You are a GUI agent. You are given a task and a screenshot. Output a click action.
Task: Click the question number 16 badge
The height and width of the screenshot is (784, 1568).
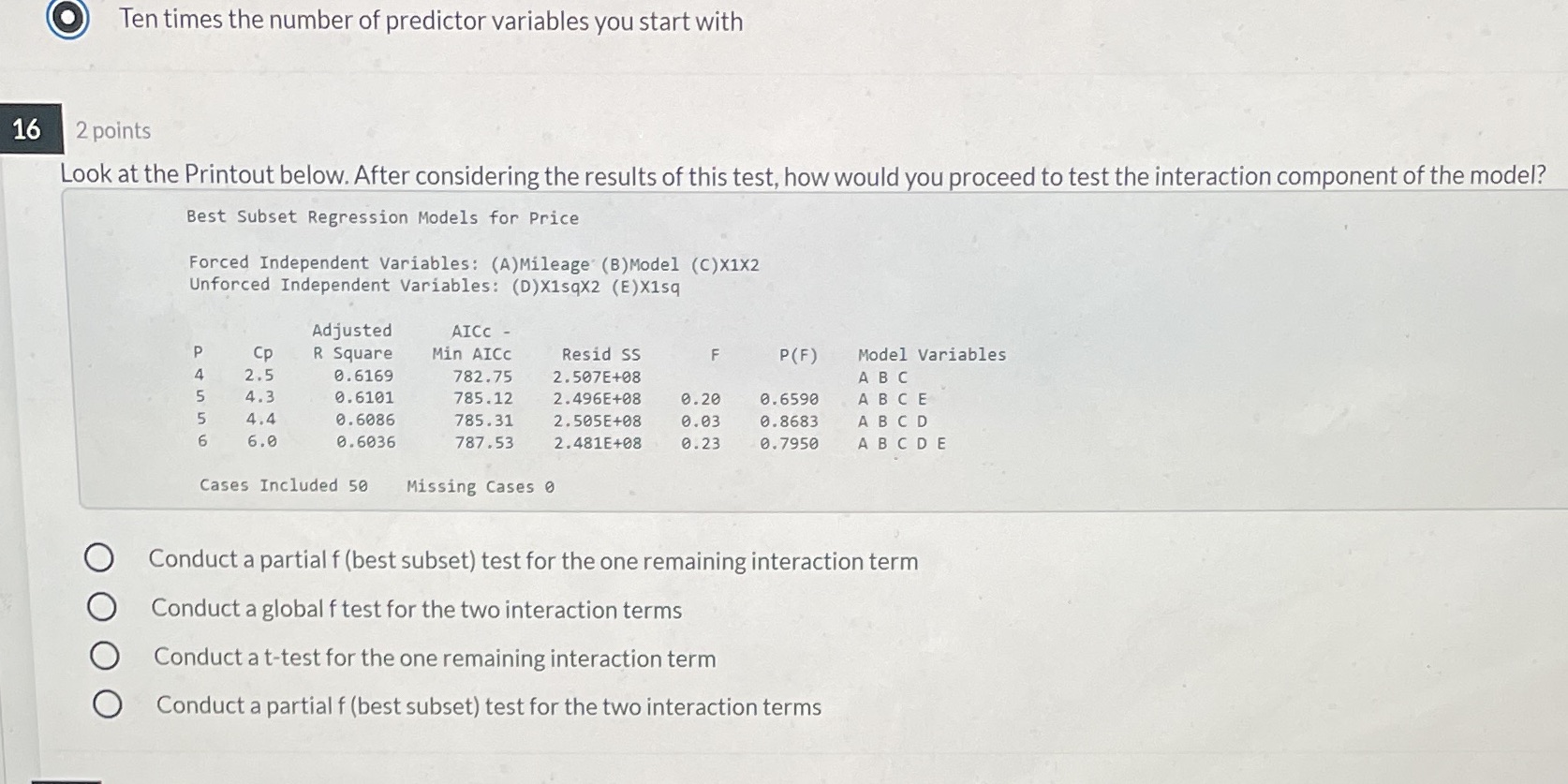click(x=26, y=129)
